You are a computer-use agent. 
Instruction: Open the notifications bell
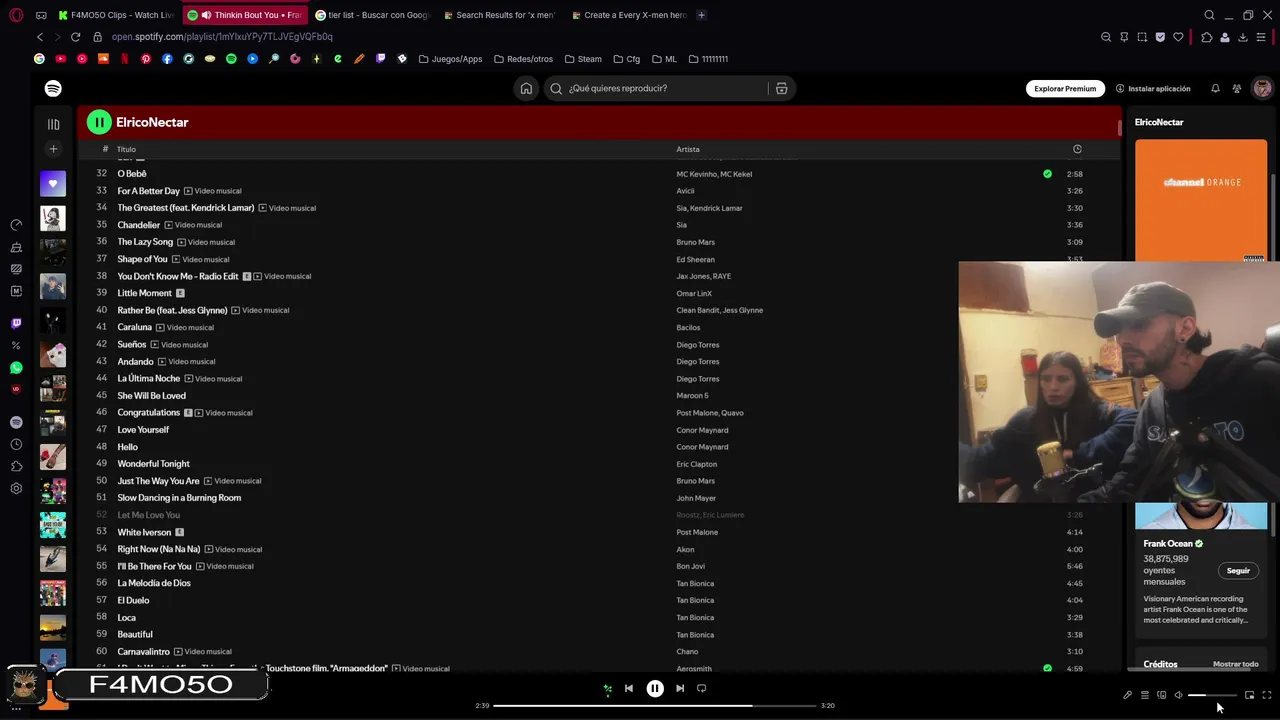[x=1215, y=89]
